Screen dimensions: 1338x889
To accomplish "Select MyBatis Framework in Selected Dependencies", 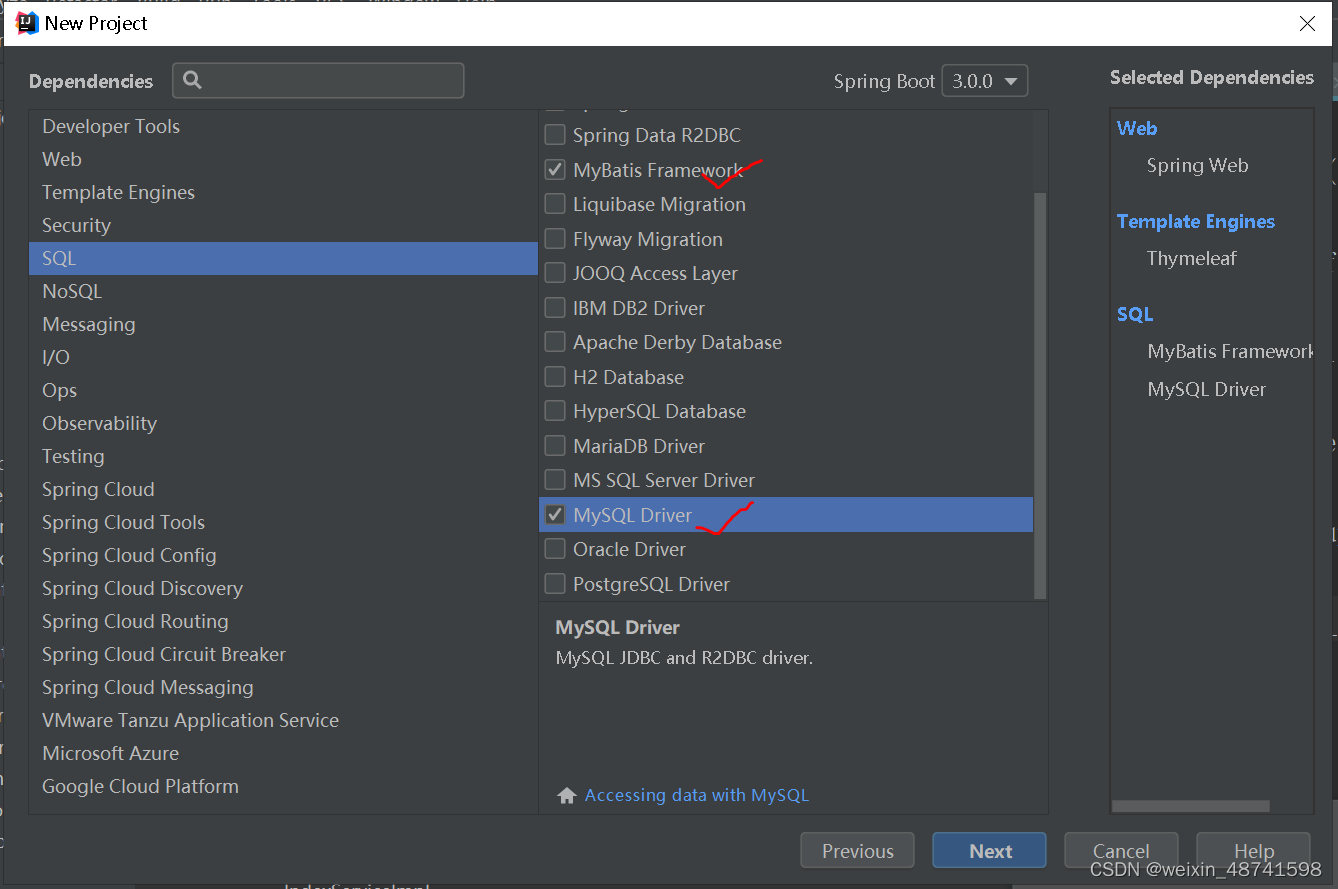I will coord(1230,351).
